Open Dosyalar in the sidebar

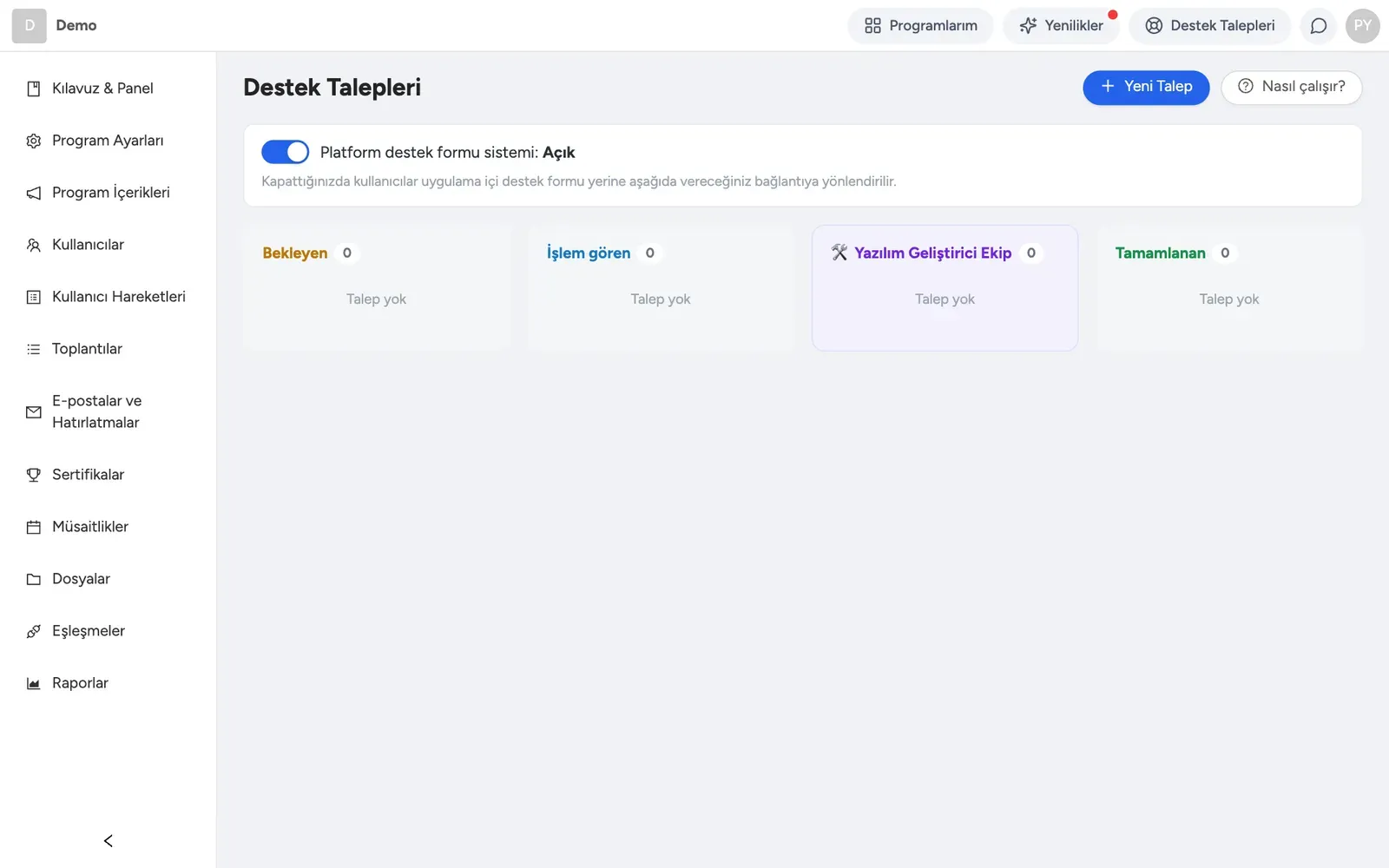[108, 579]
